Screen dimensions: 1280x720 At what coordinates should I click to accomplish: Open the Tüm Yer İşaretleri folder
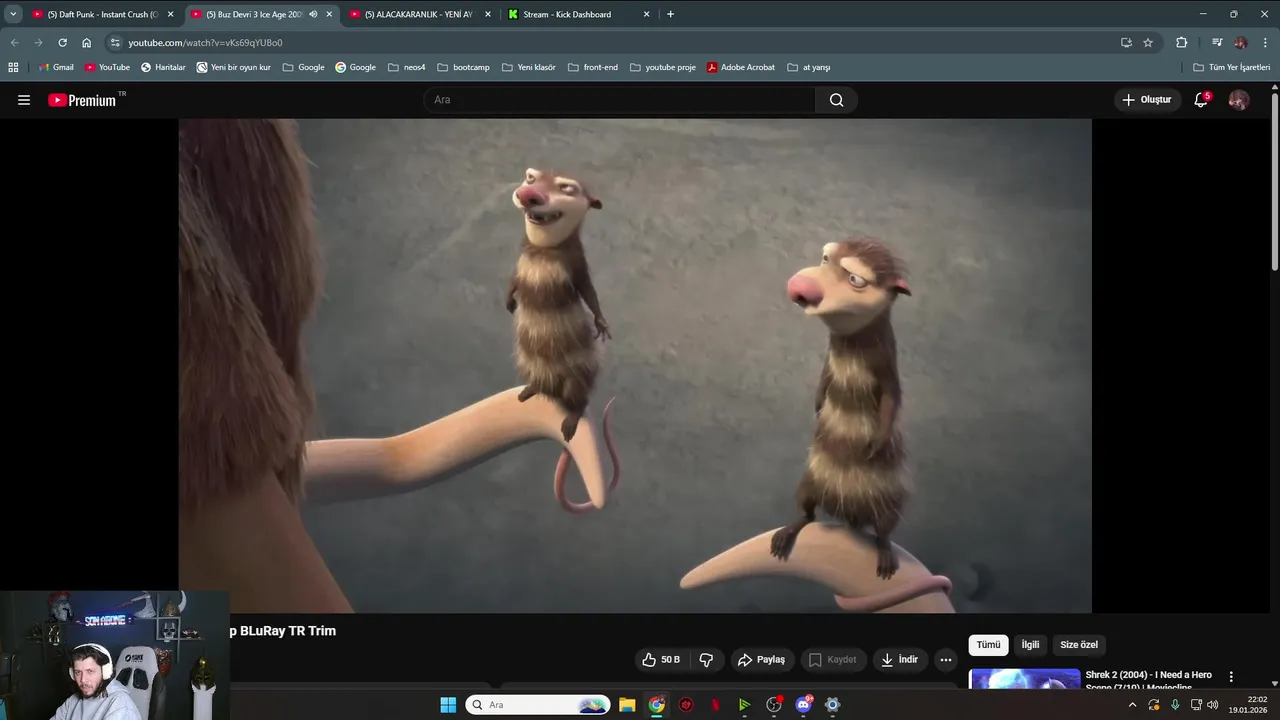click(1232, 67)
